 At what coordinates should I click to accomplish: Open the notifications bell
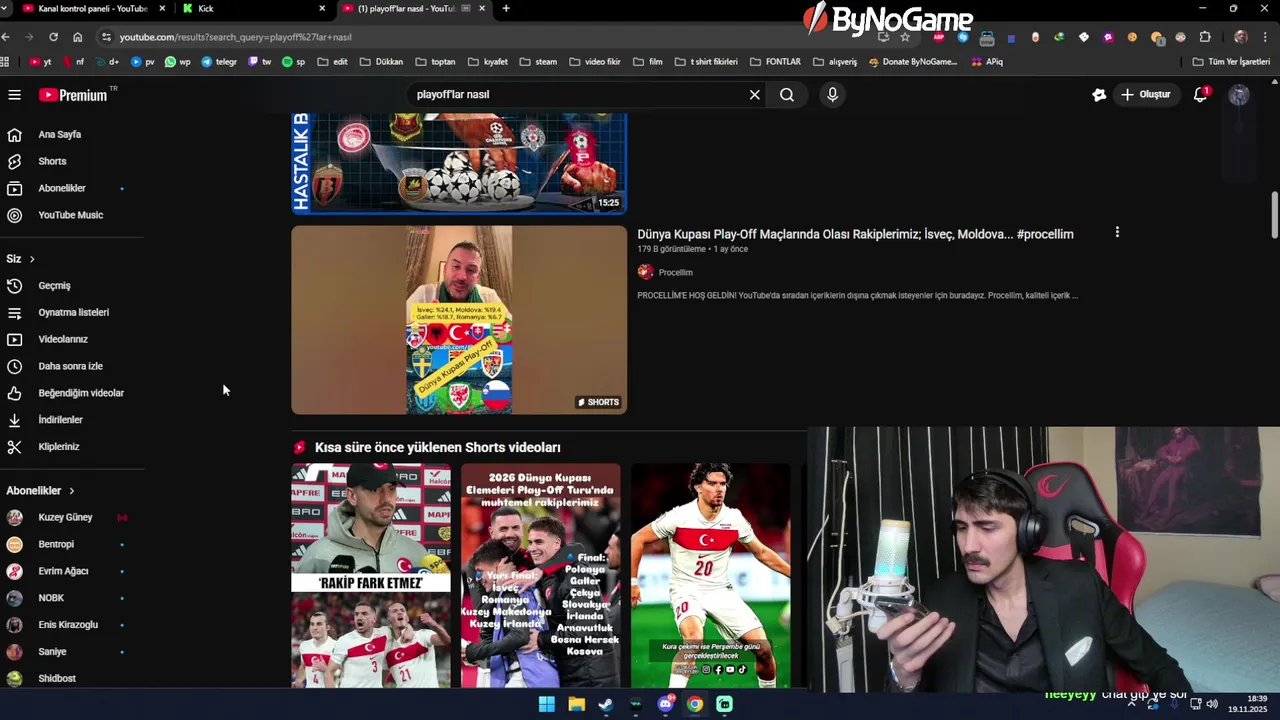(x=1200, y=95)
